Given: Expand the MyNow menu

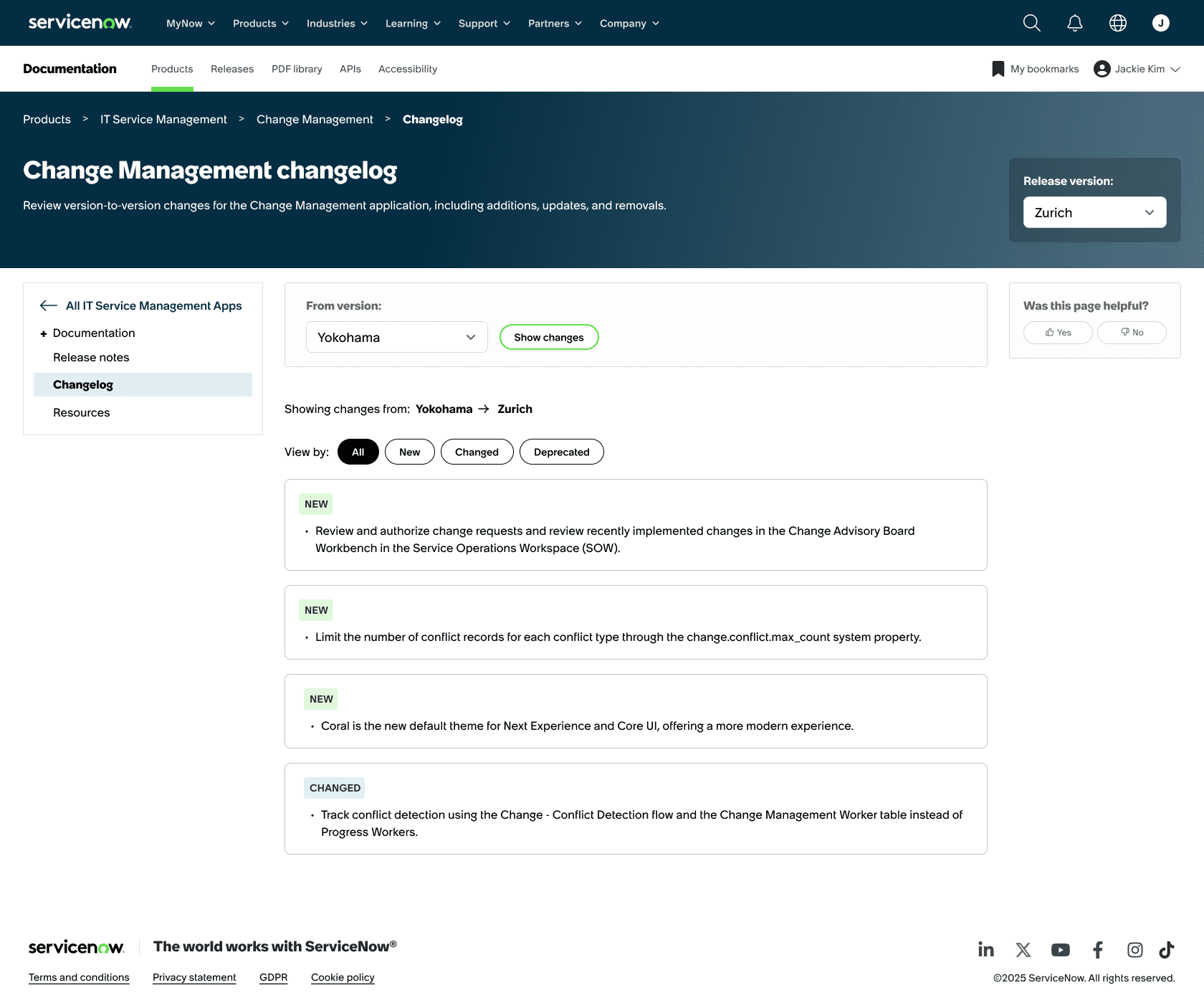Looking at the screenshot, I should [x=191, y=23].
